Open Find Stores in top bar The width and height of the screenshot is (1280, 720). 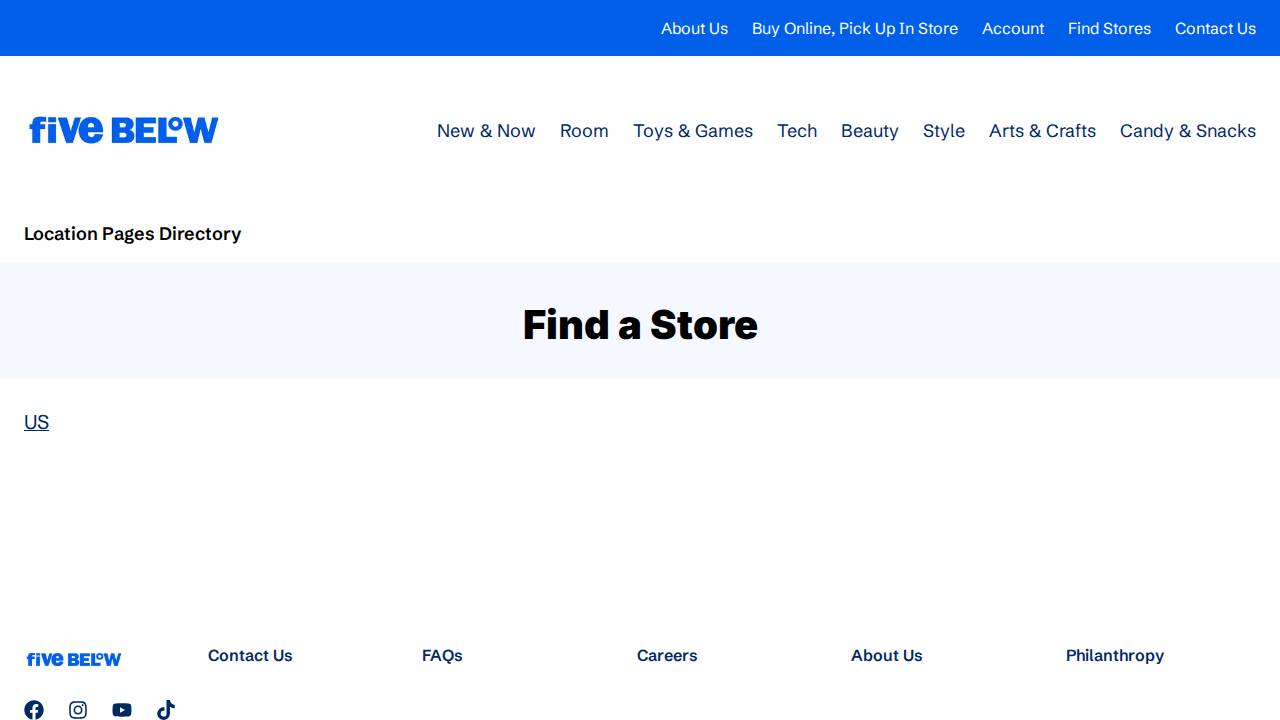(1109, 28)
